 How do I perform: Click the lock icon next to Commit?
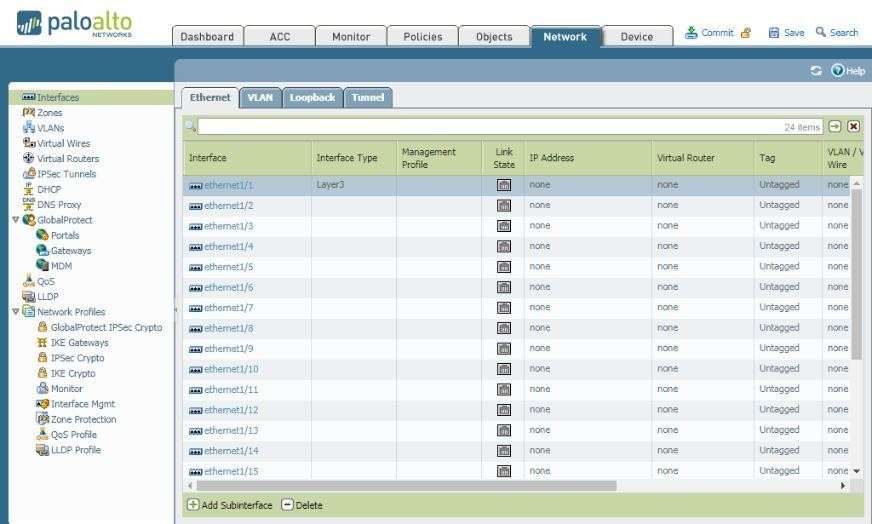(745, 33)
